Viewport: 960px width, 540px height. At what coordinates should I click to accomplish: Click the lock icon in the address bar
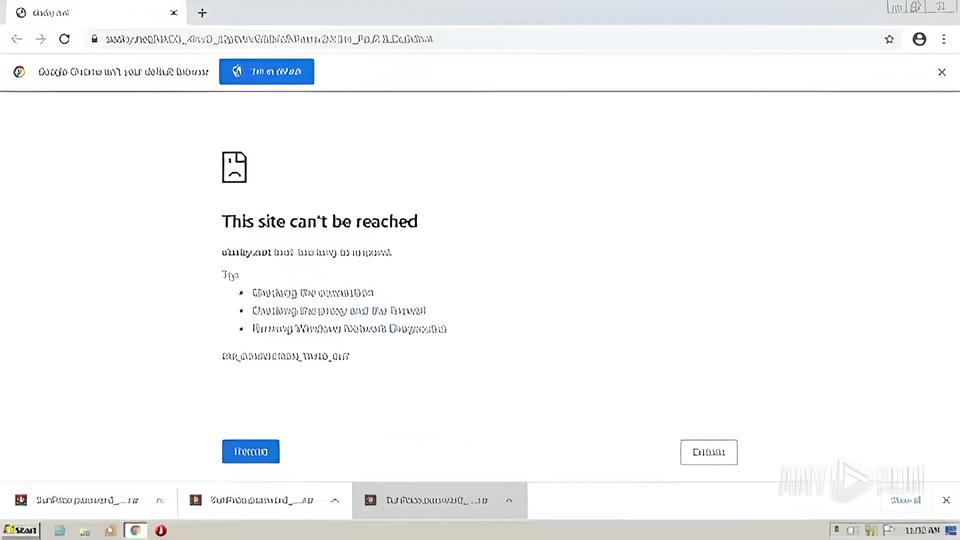tap(94, 39)
